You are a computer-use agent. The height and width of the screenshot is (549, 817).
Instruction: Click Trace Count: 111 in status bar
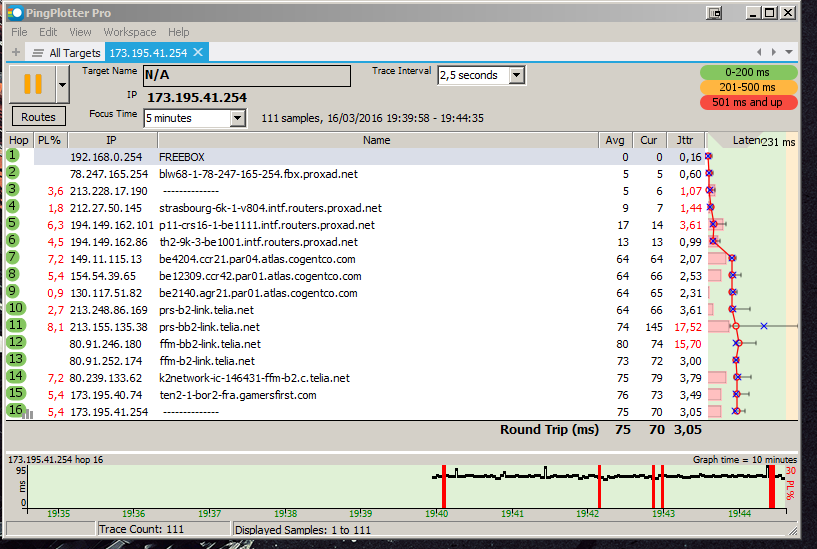click(141, 529)
